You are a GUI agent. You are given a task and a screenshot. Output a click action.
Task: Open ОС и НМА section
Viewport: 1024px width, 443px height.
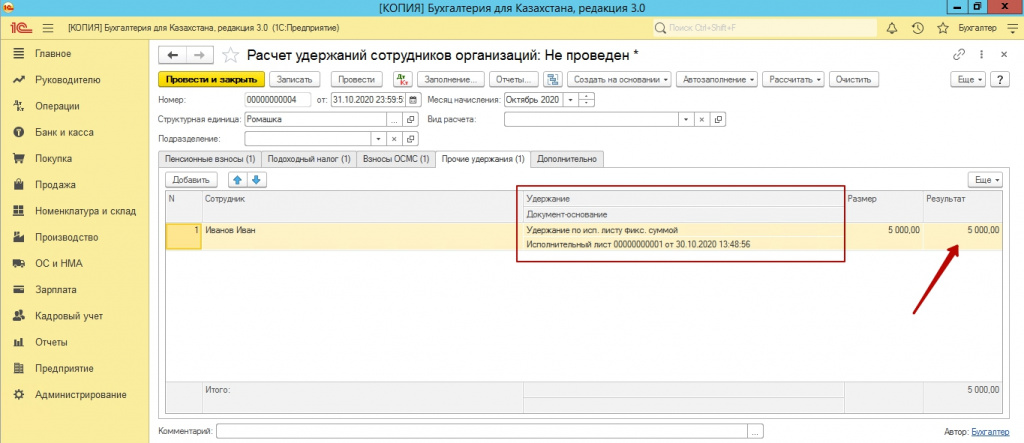click(59, 263)
